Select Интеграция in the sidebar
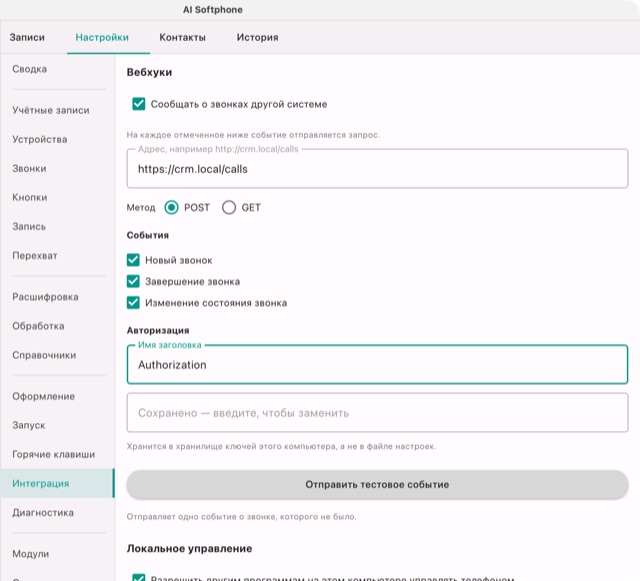Screen dimensions: 640x581 click(57, 483)
